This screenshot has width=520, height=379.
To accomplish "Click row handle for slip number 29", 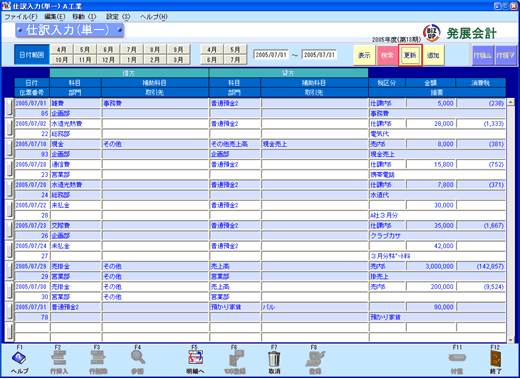I will 9,271.
